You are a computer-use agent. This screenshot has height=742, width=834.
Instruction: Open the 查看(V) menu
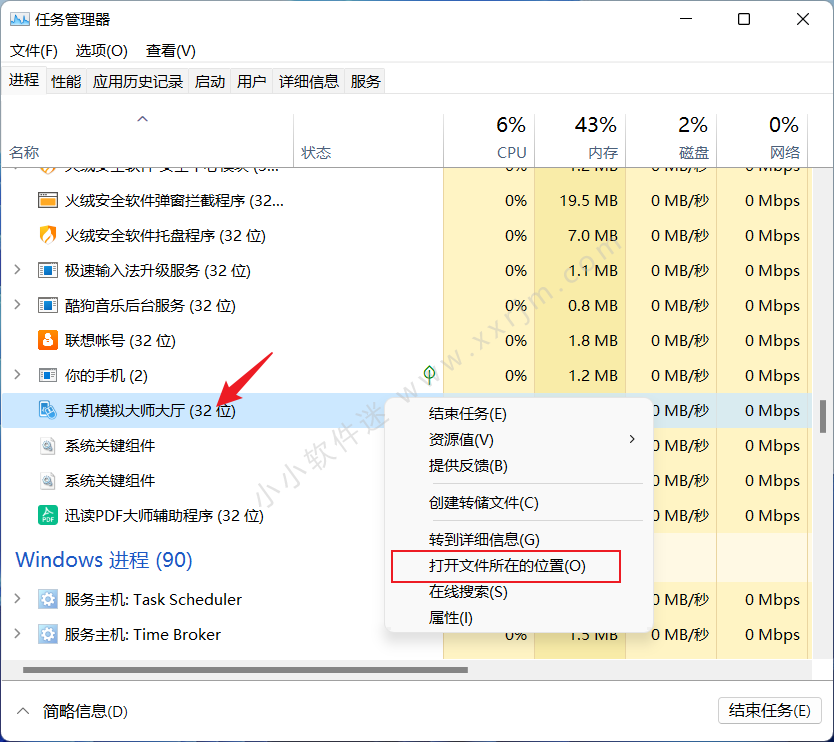tap(171, 51)
